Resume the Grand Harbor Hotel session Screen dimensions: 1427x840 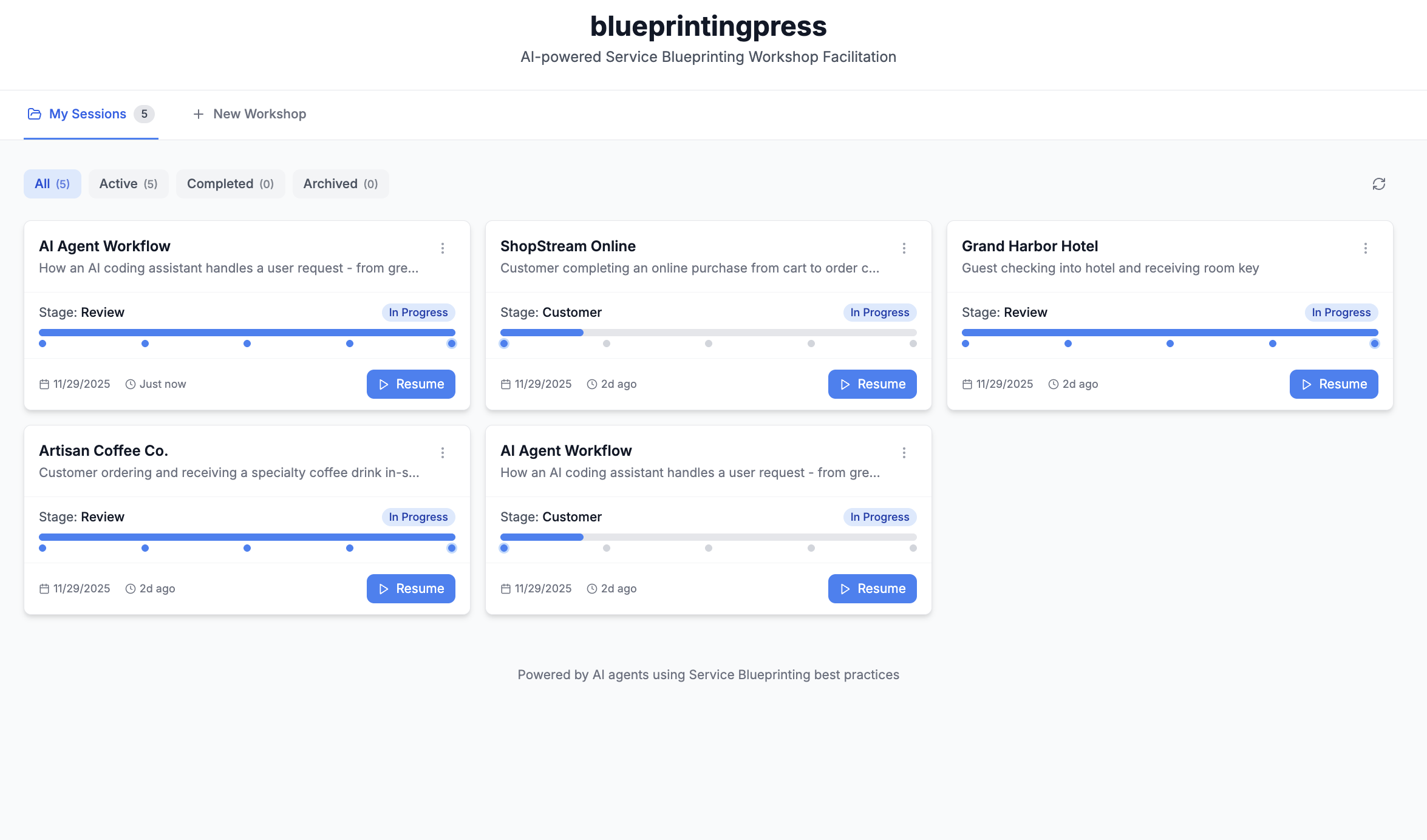click(1333, 384)
